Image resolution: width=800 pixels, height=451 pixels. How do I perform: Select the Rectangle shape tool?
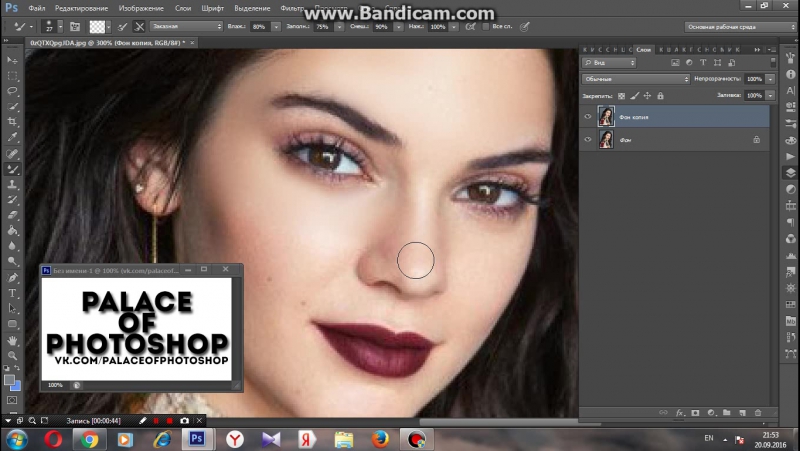(12, 323)
